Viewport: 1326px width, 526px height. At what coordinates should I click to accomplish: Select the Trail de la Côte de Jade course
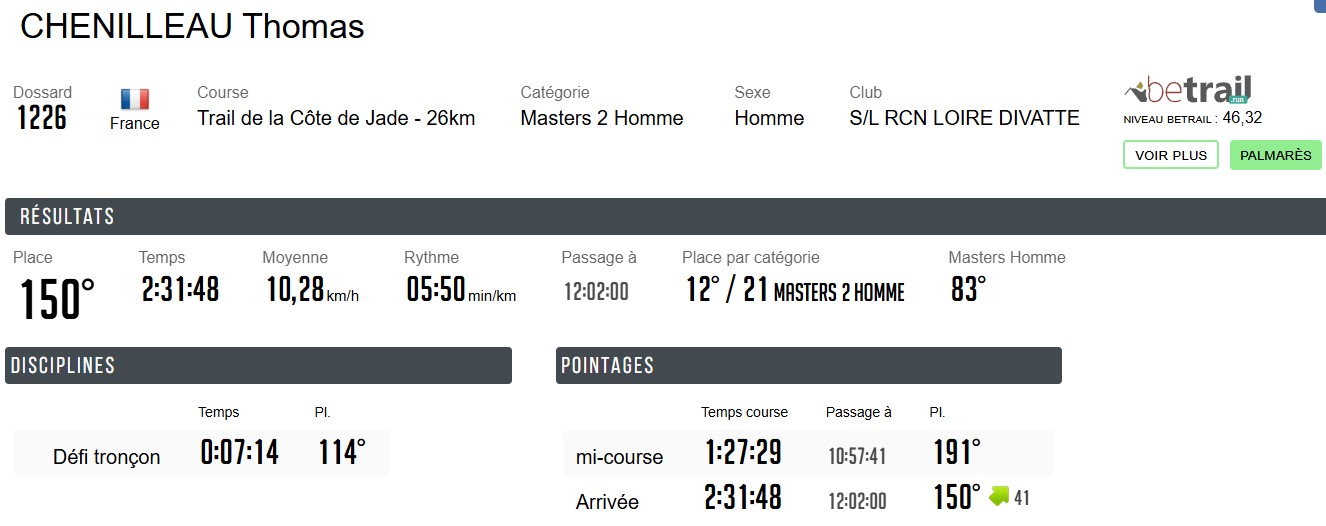pos(336,118)
